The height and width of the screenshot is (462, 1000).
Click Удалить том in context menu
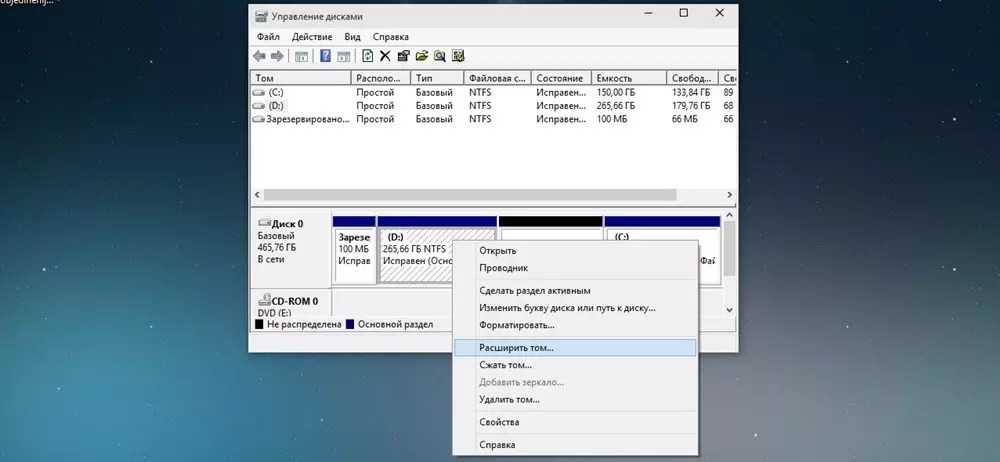509,399
